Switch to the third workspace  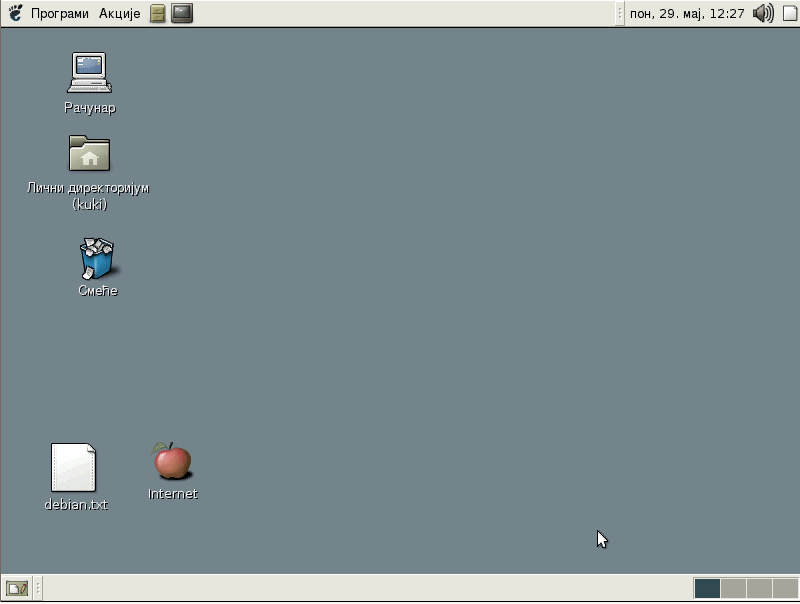tap(759, 588)
